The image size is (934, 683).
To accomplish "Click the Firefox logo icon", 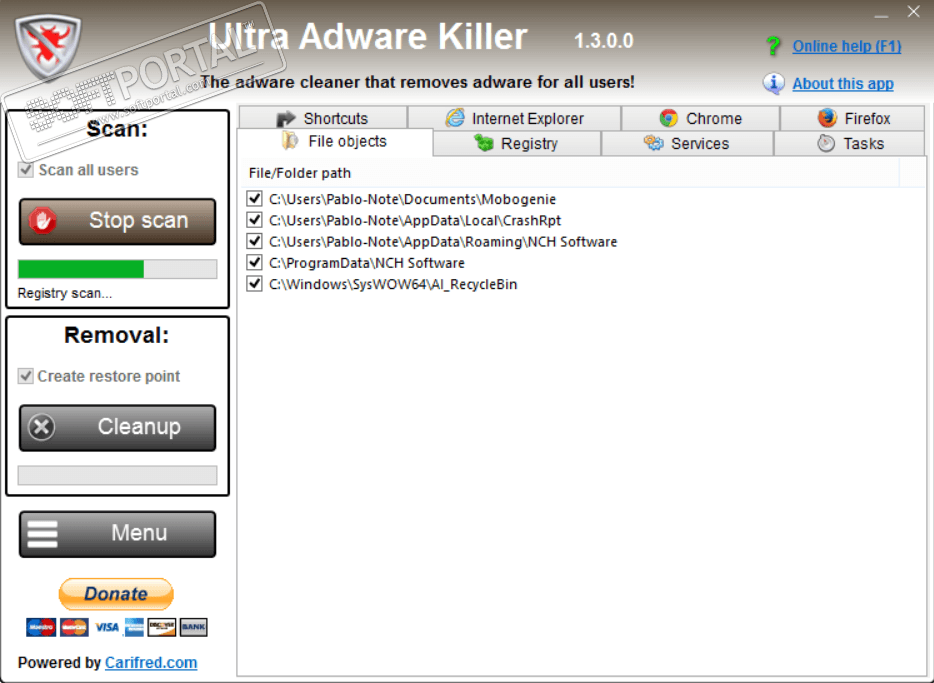I will [x=827, y=118].
